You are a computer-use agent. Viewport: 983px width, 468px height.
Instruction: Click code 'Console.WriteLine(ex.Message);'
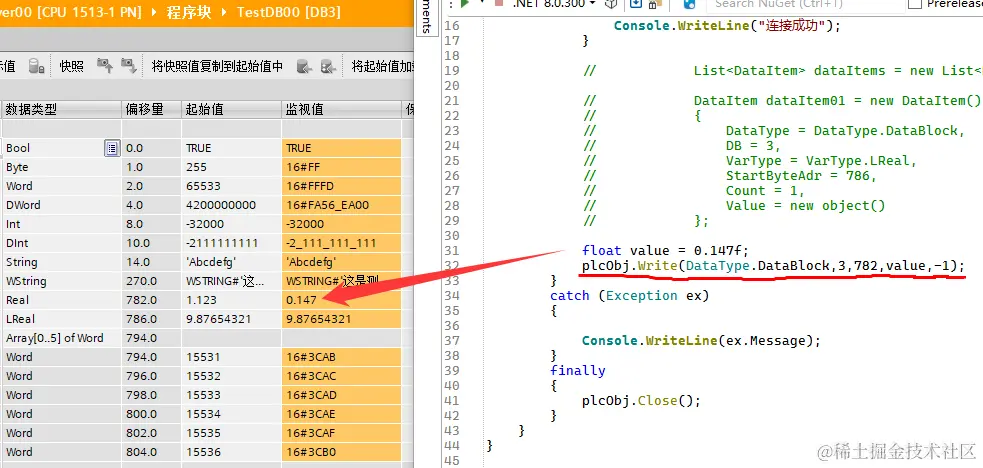coord(701,341)
